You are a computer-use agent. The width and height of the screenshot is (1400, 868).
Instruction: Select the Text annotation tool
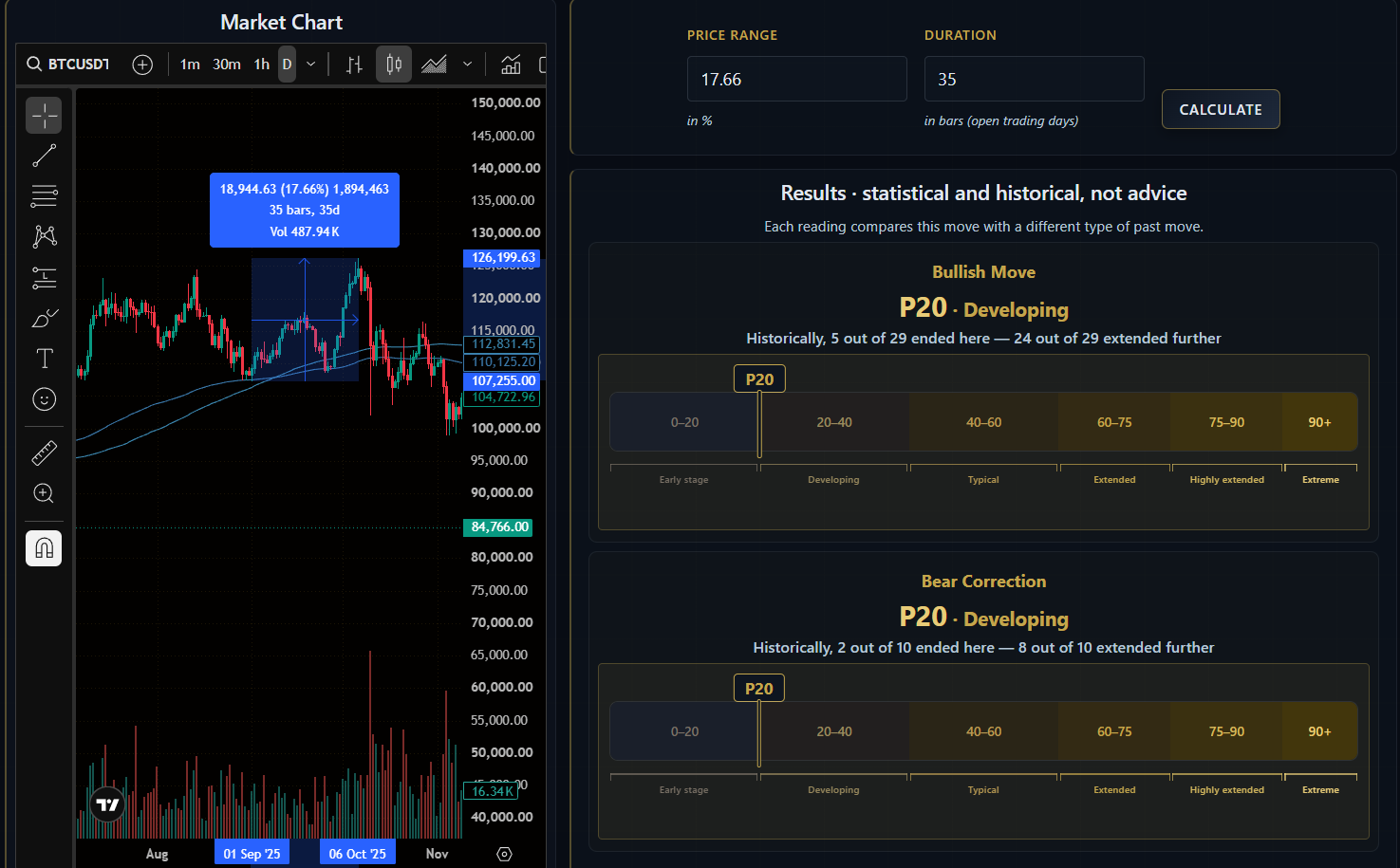44,359
